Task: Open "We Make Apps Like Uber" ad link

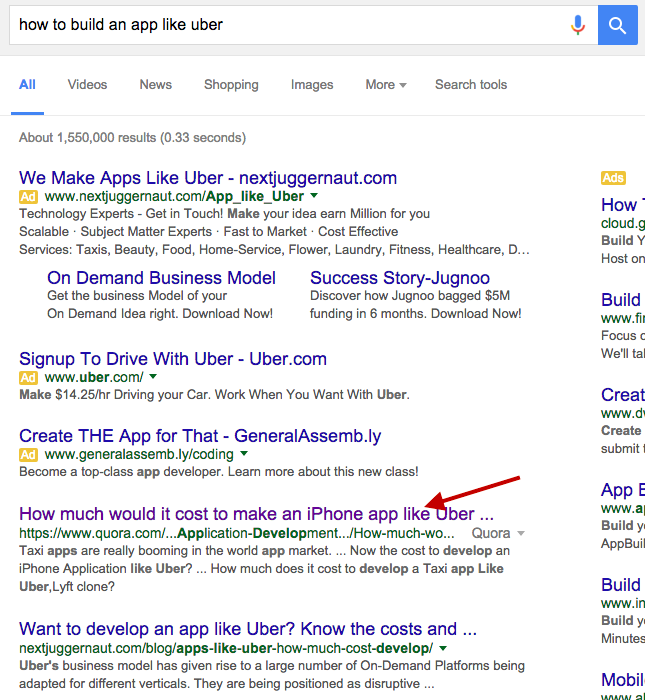Action: (x=208, y=178)
